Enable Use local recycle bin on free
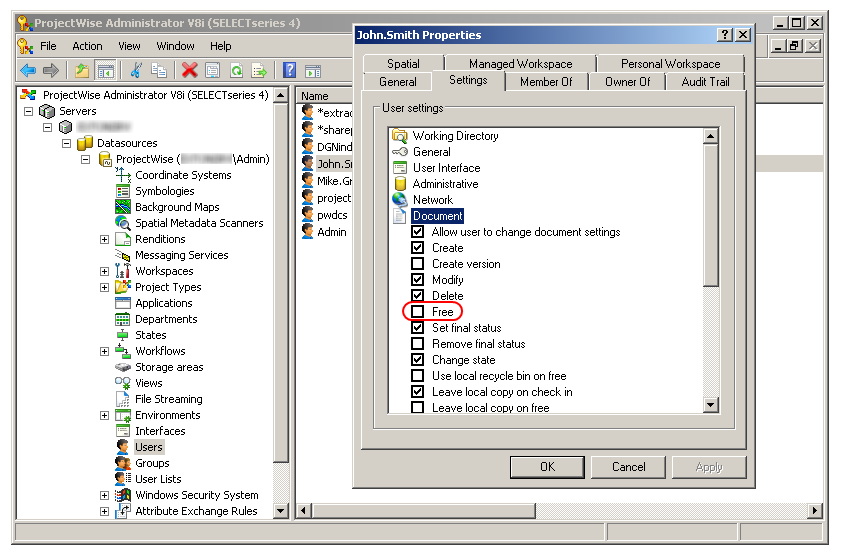 click(417, 376)
